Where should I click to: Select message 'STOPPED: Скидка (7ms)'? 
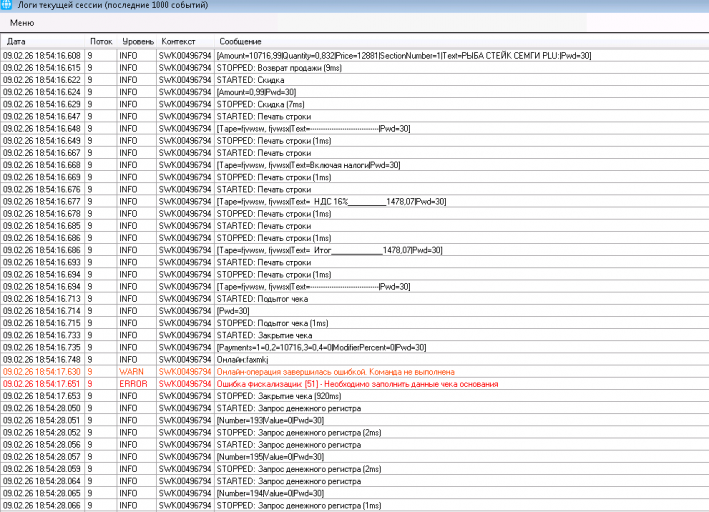(x=260, y=104)
